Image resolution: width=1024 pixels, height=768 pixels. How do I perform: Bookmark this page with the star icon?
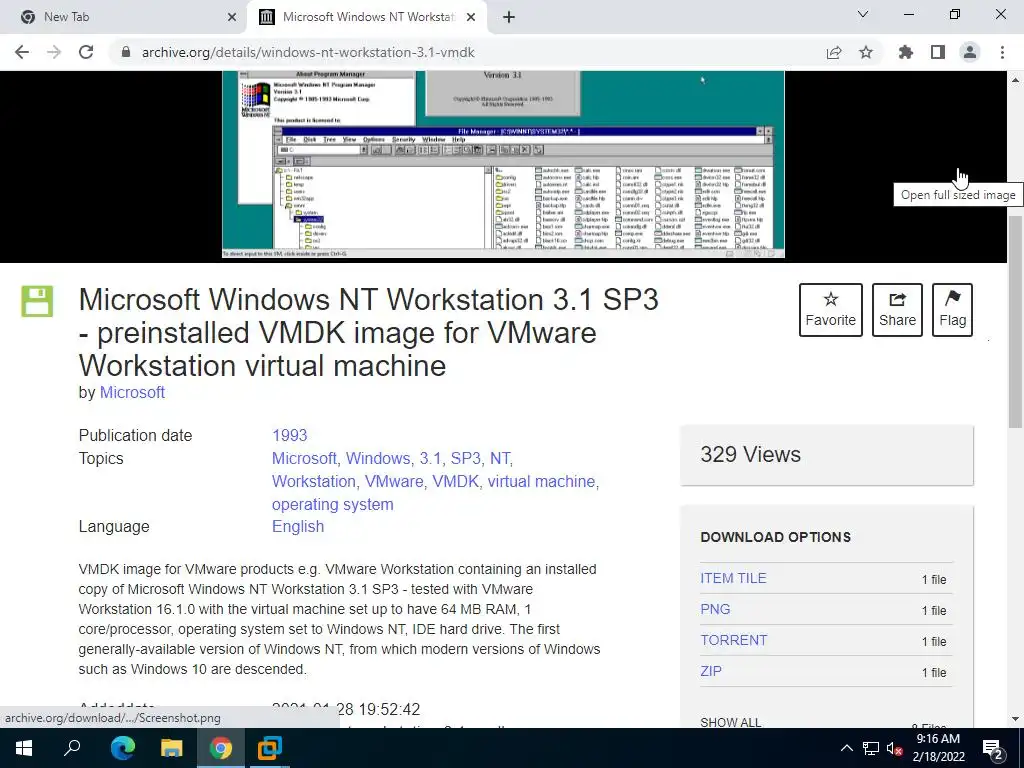866,52
